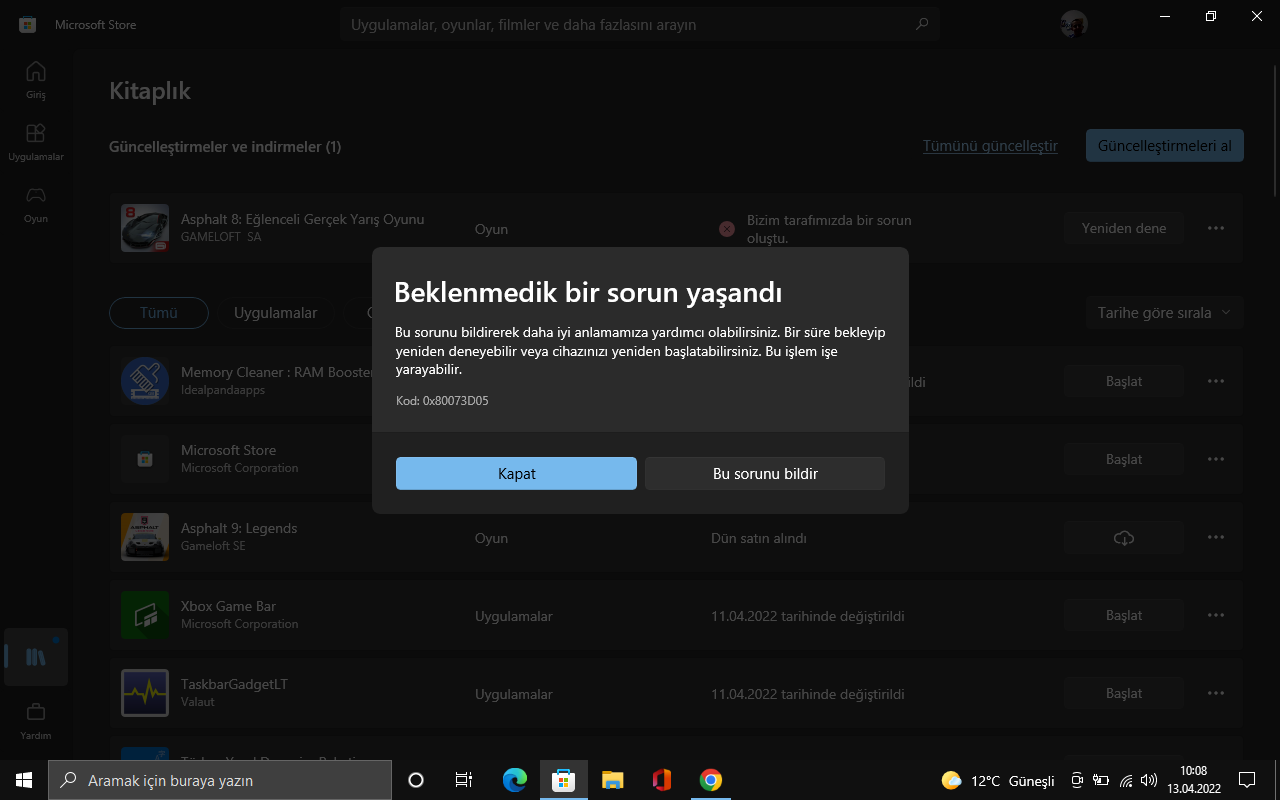Expand the Tarihe göre sırala dropdown

[x=1165, y=313]
